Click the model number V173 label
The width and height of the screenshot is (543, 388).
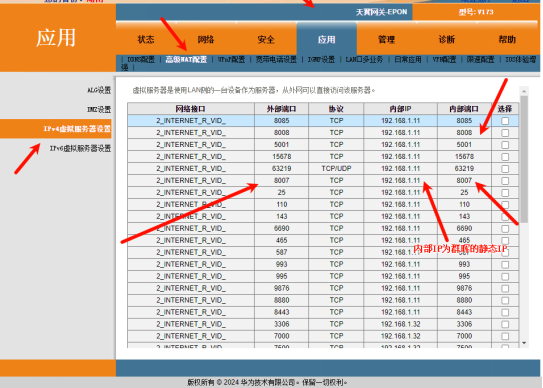(476, 12)
